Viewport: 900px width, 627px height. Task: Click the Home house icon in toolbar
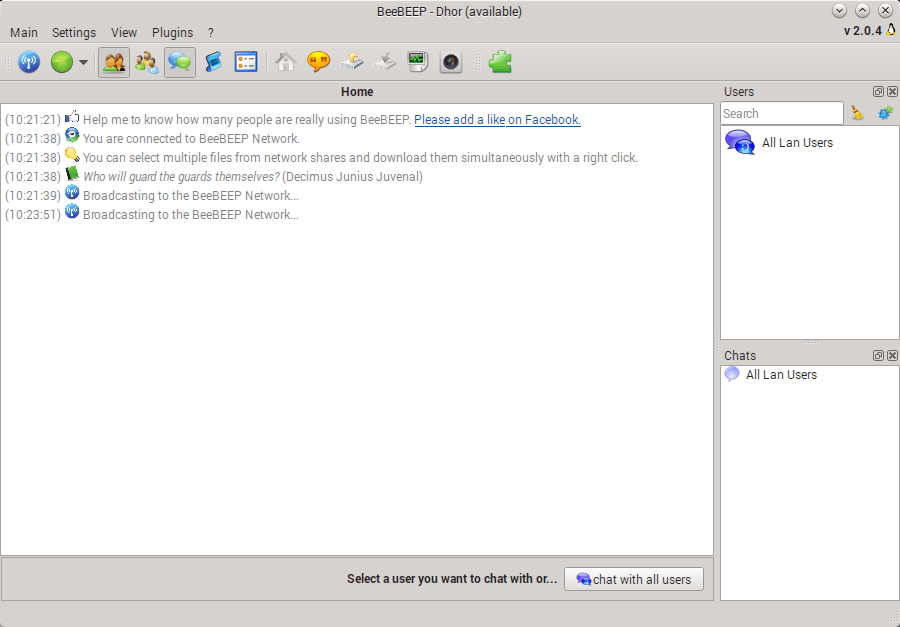[285, 62]
